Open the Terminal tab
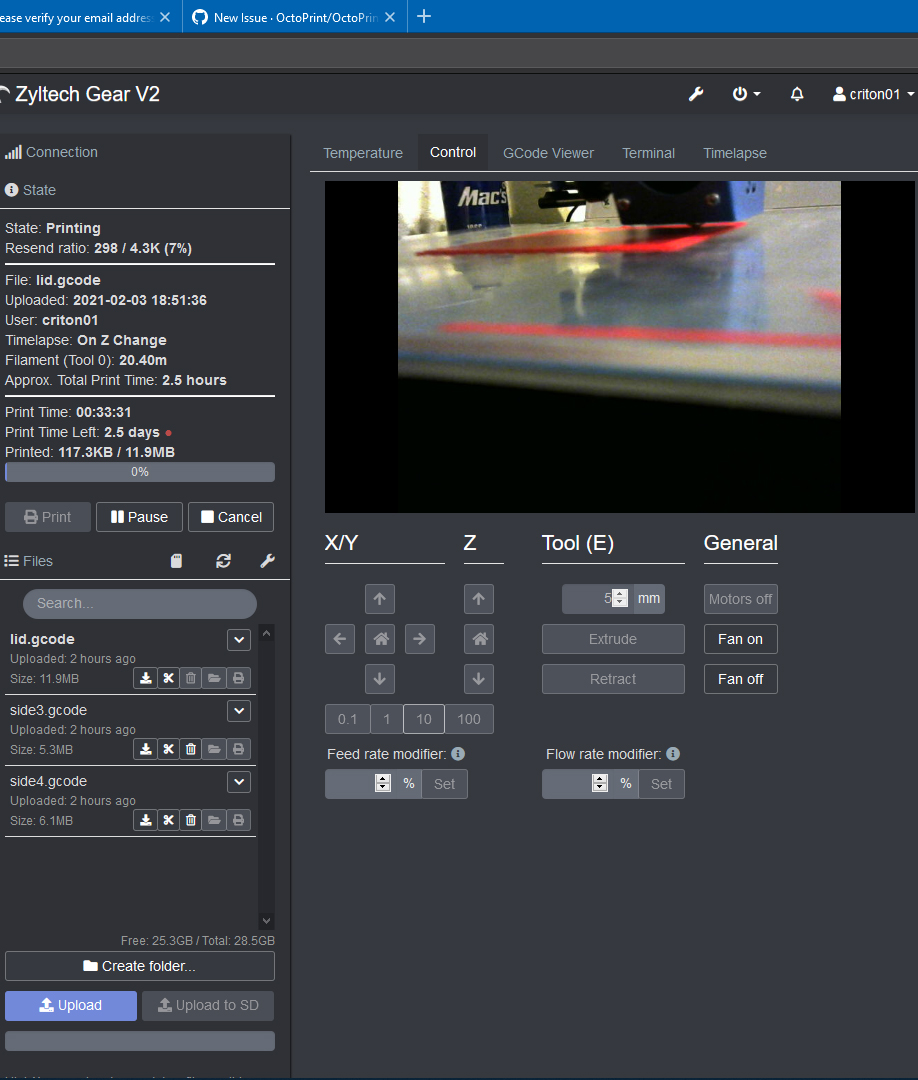 649,153
